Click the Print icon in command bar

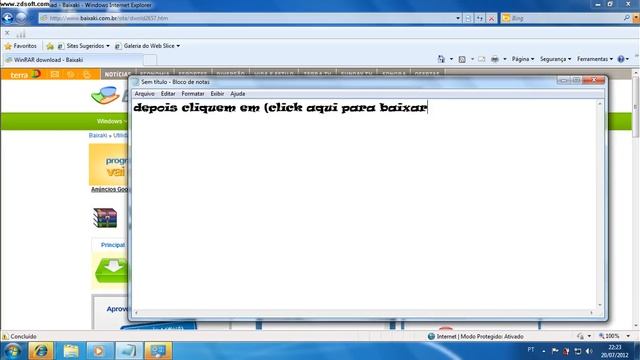pos(495,59)
